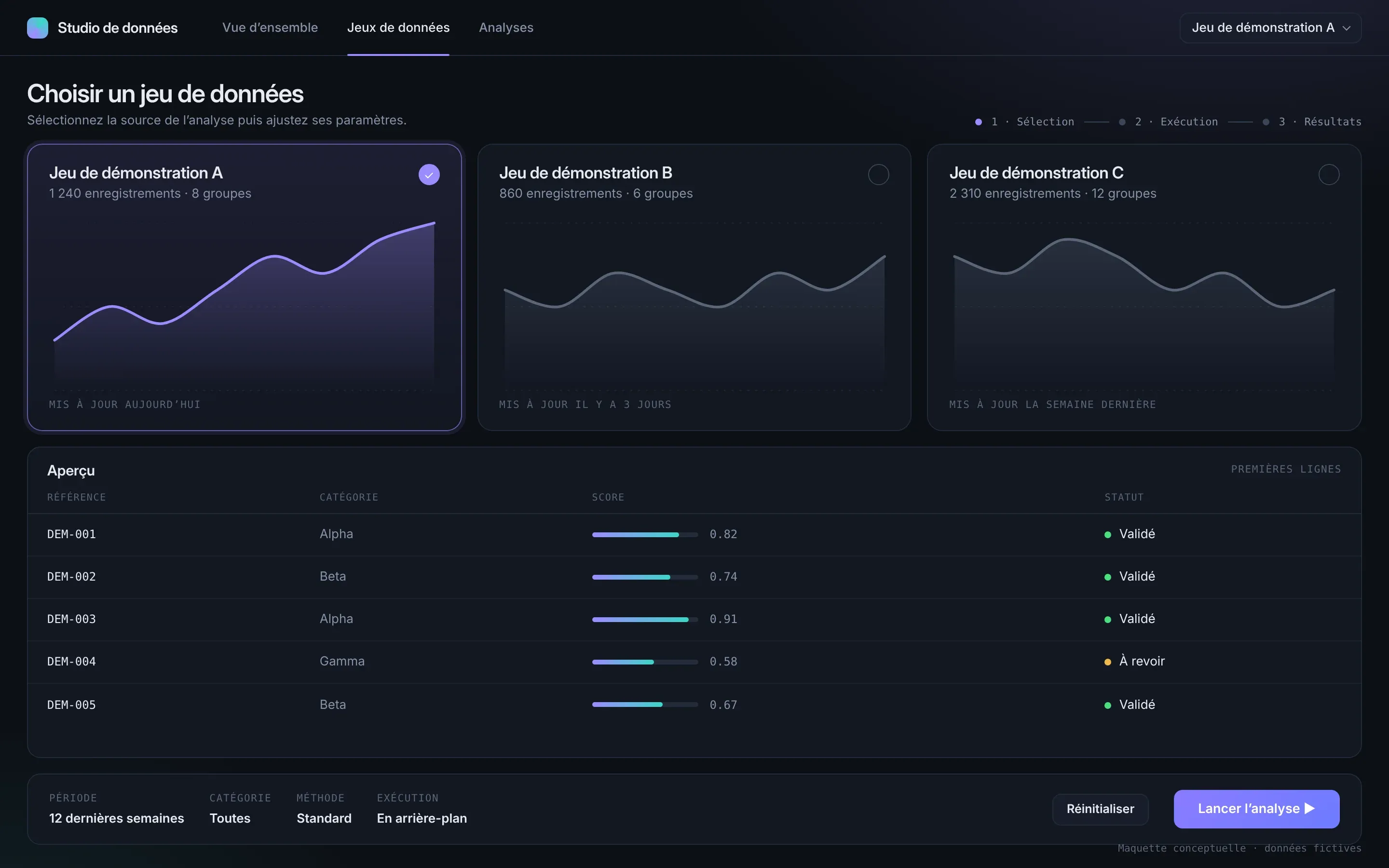Click the Jeu de démonstration B chart thumbnail
Viewport: 1389px width, 868px height.
tap(694, 306)
